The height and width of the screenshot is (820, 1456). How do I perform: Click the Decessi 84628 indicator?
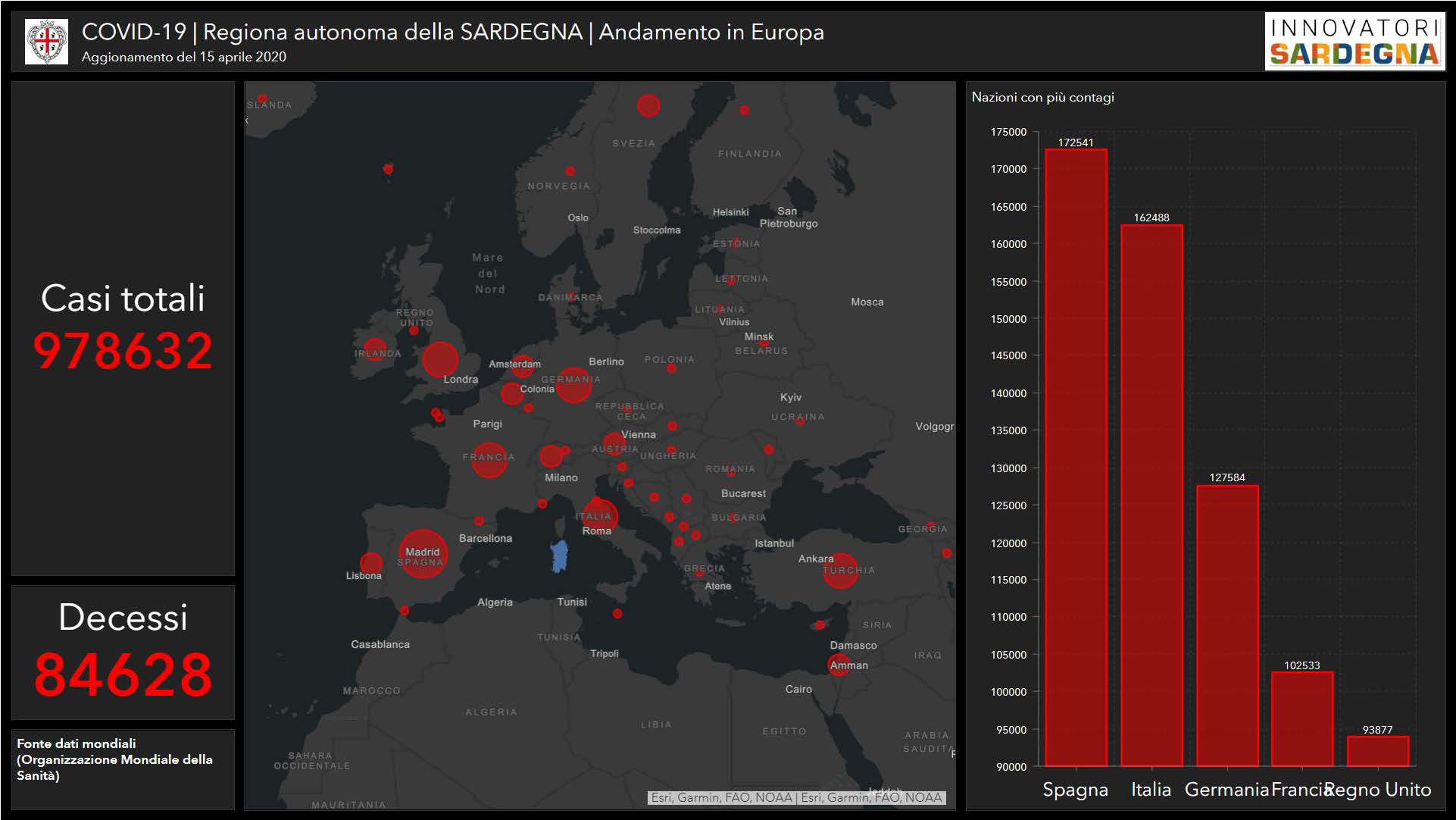(x=123, y=652)
